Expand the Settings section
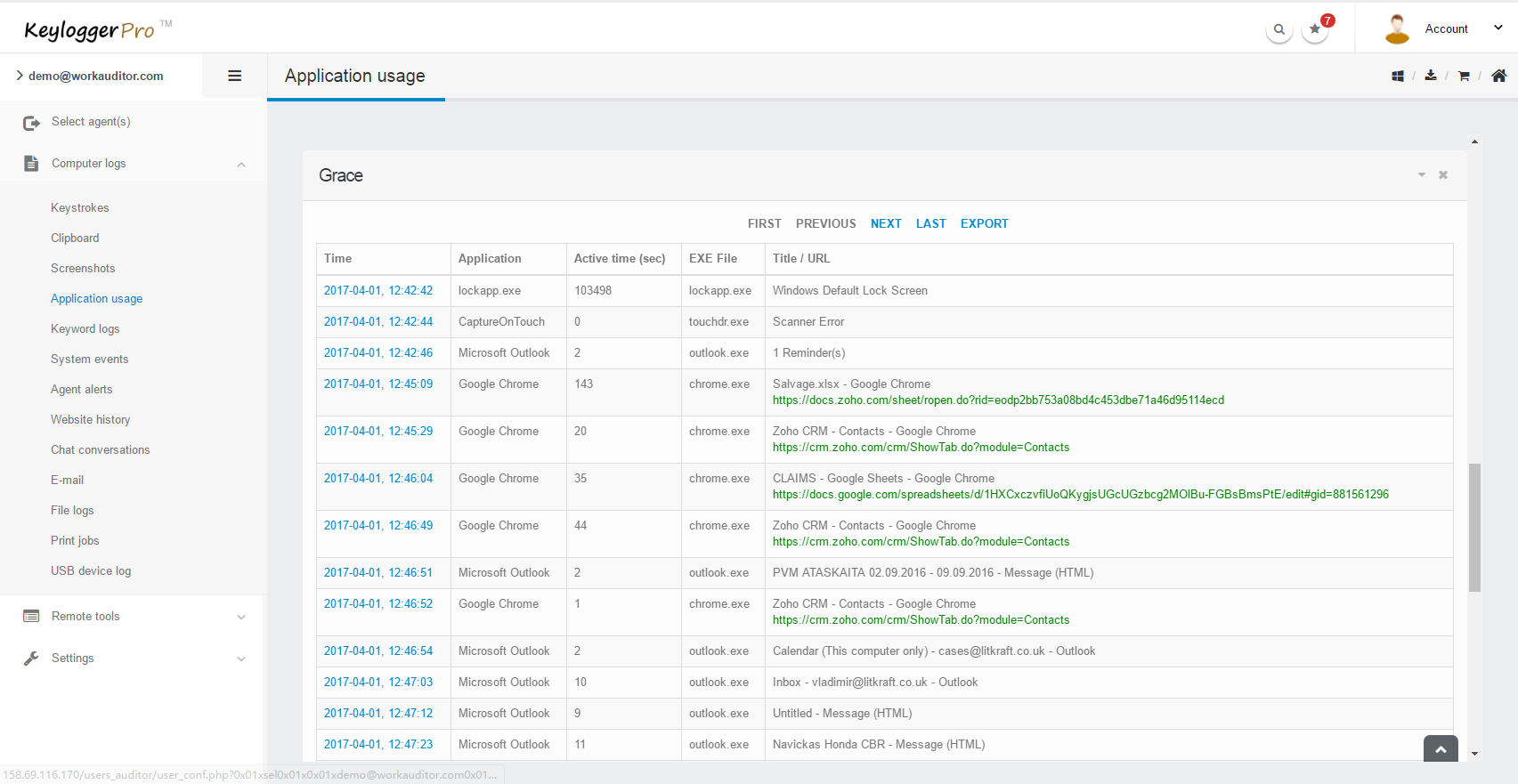The width and height of the screenshot is (1518, 784). 241,659
